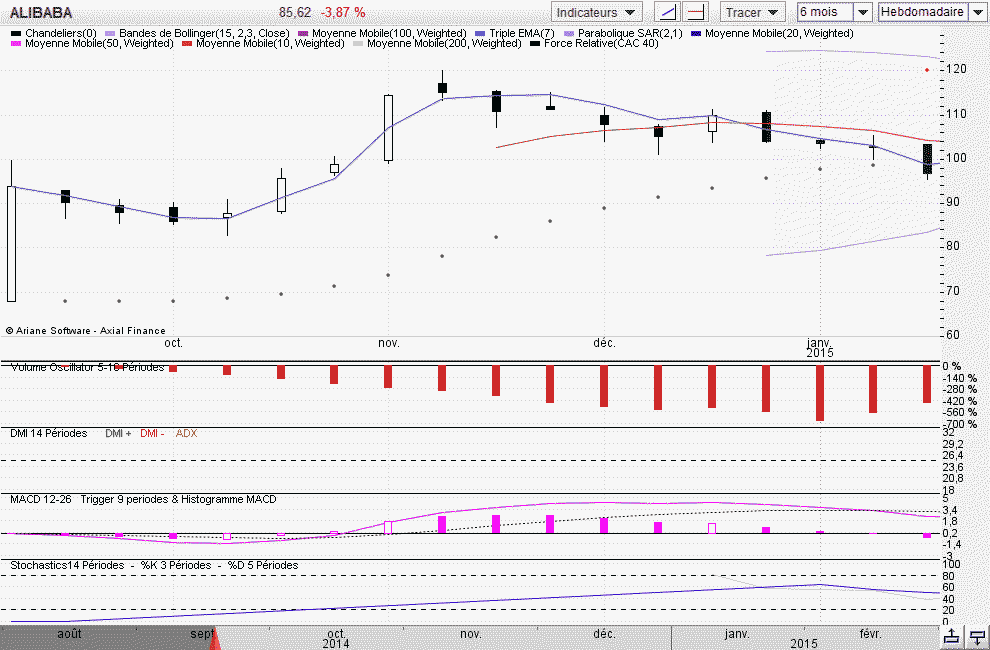Click the Moyenne Mobile(100, Weighted) legend swatch

coord(302,33)
